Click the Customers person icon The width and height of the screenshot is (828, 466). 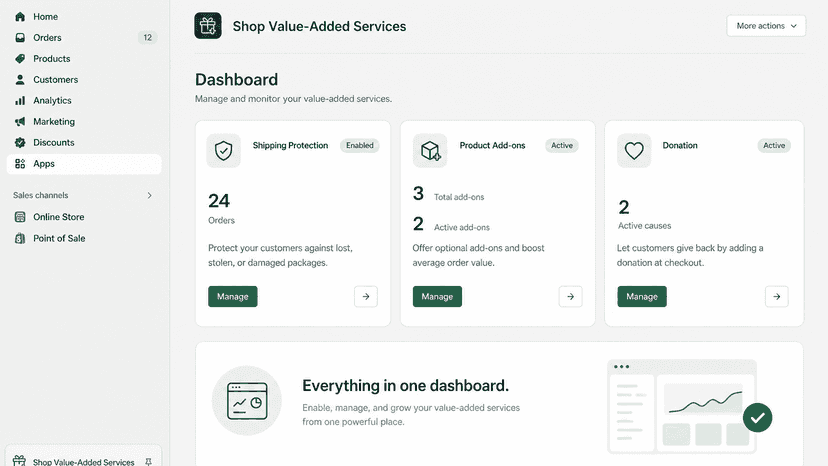[x=20, y=79]
